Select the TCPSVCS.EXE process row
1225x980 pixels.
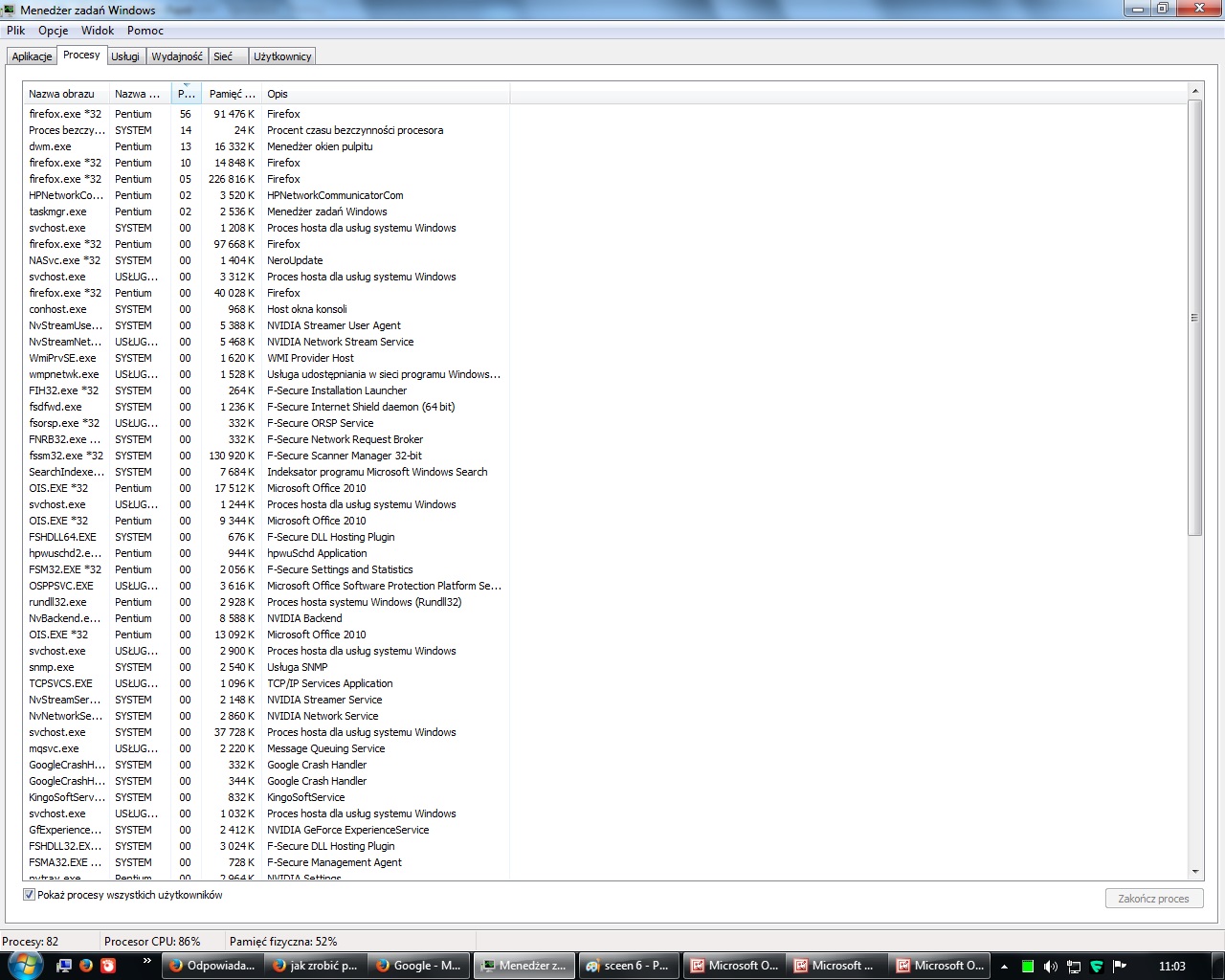tap(266, 683)
